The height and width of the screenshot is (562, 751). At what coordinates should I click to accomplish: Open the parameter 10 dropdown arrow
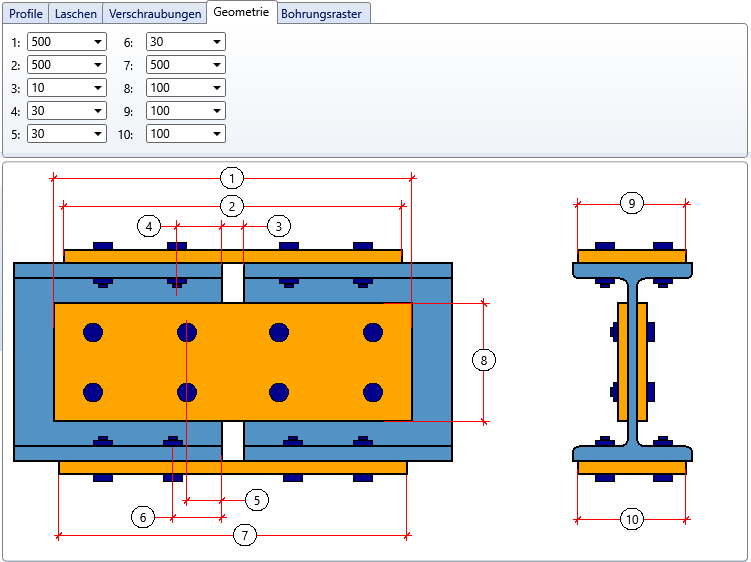217,134
